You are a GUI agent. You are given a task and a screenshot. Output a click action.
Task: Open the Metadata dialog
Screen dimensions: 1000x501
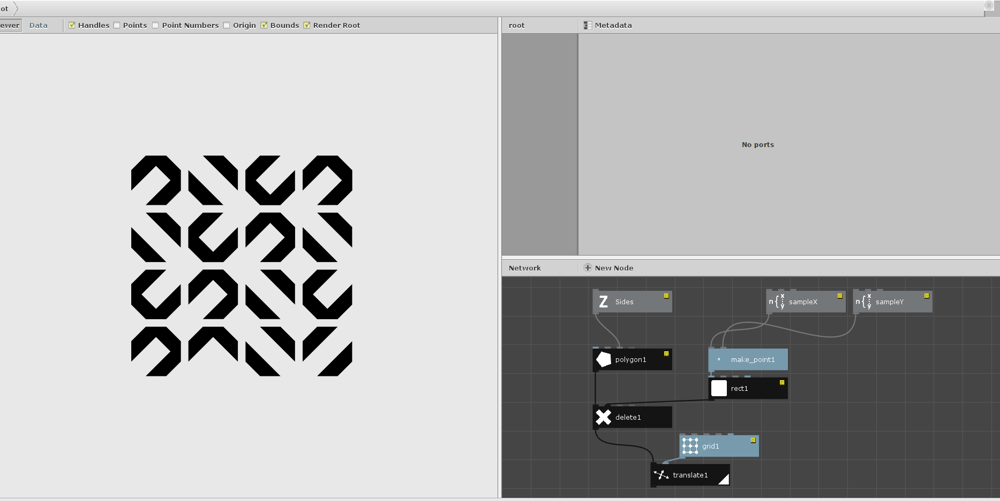tap(608, 25)
